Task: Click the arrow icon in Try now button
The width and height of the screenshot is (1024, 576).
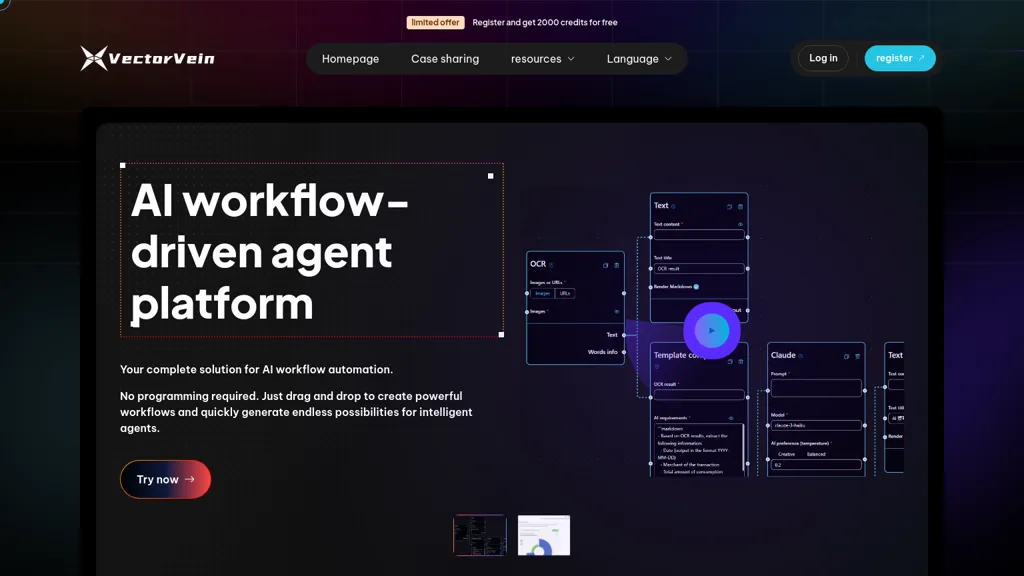Action: pos(189,479)
